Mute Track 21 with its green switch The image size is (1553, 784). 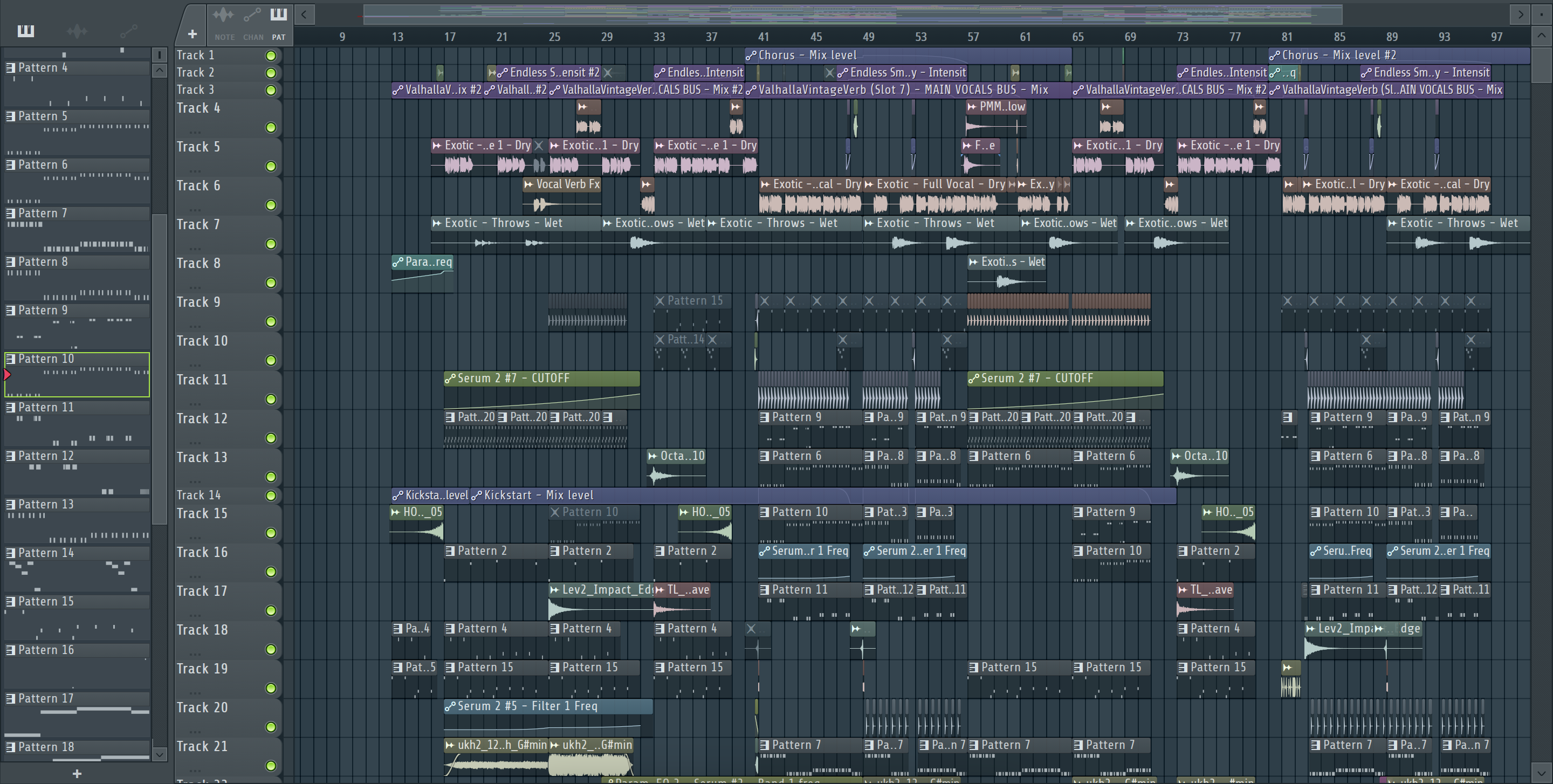pyautogui.click(x=271, y=766)
